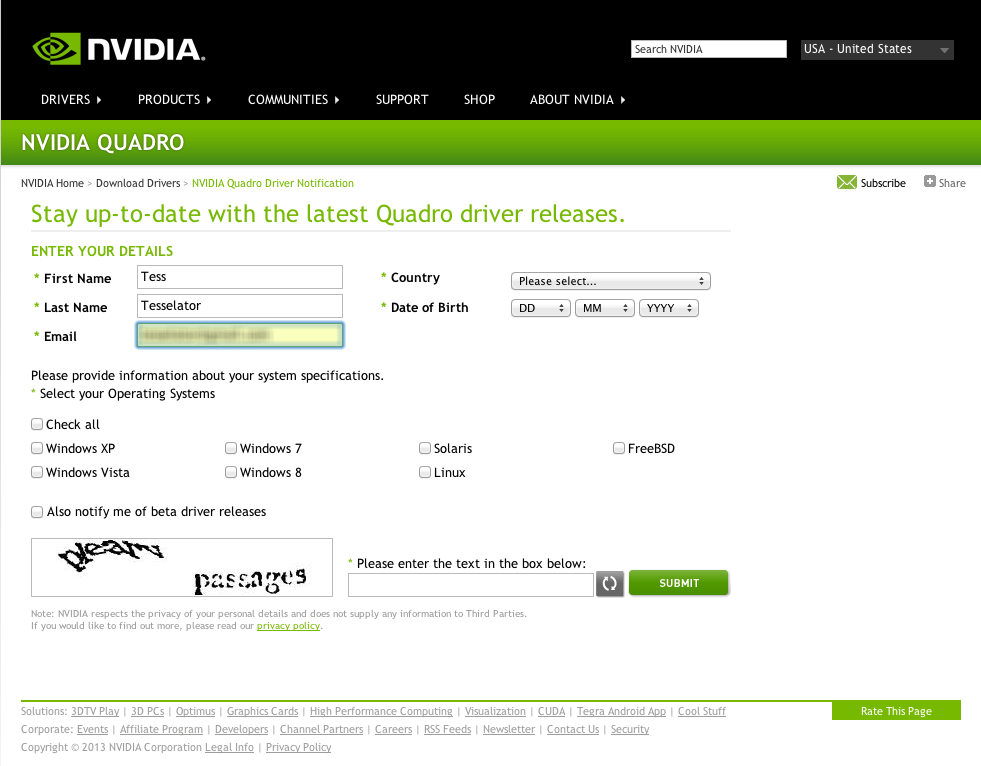Open the RSS Feeds link
981x766 pixels.
(447, 729)
